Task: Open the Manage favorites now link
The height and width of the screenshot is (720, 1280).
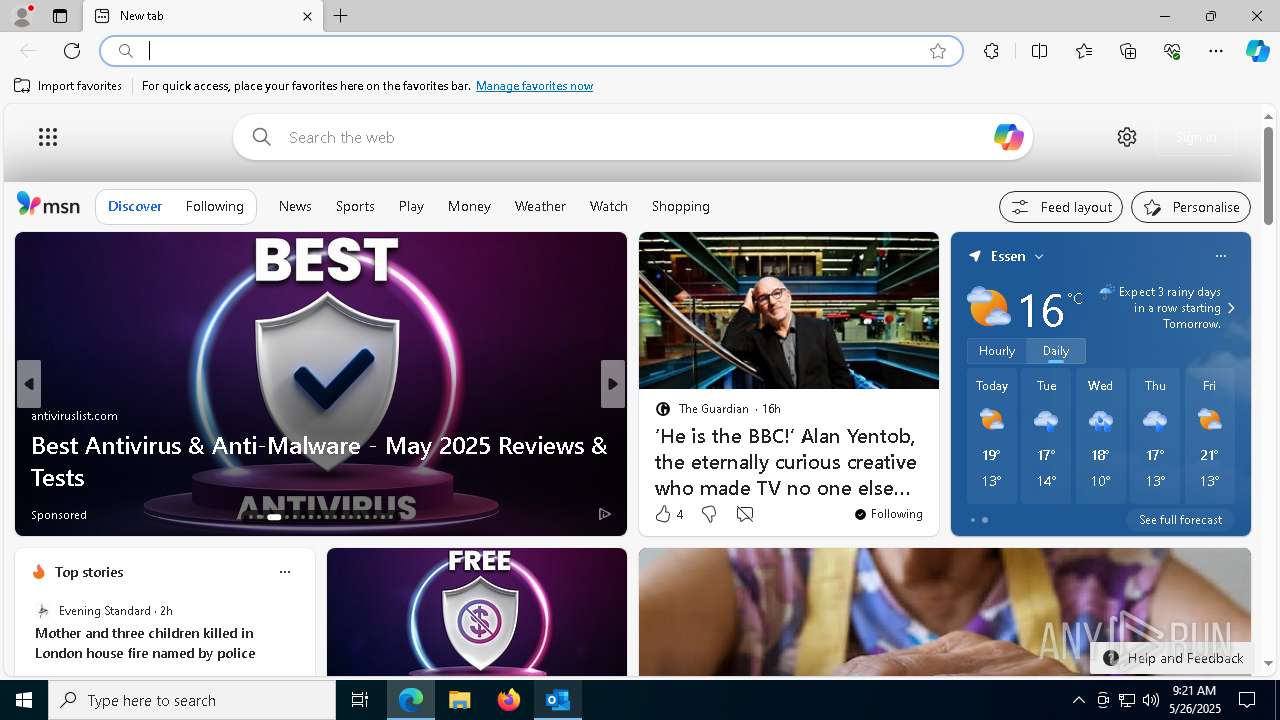Action: click(534, 86)
